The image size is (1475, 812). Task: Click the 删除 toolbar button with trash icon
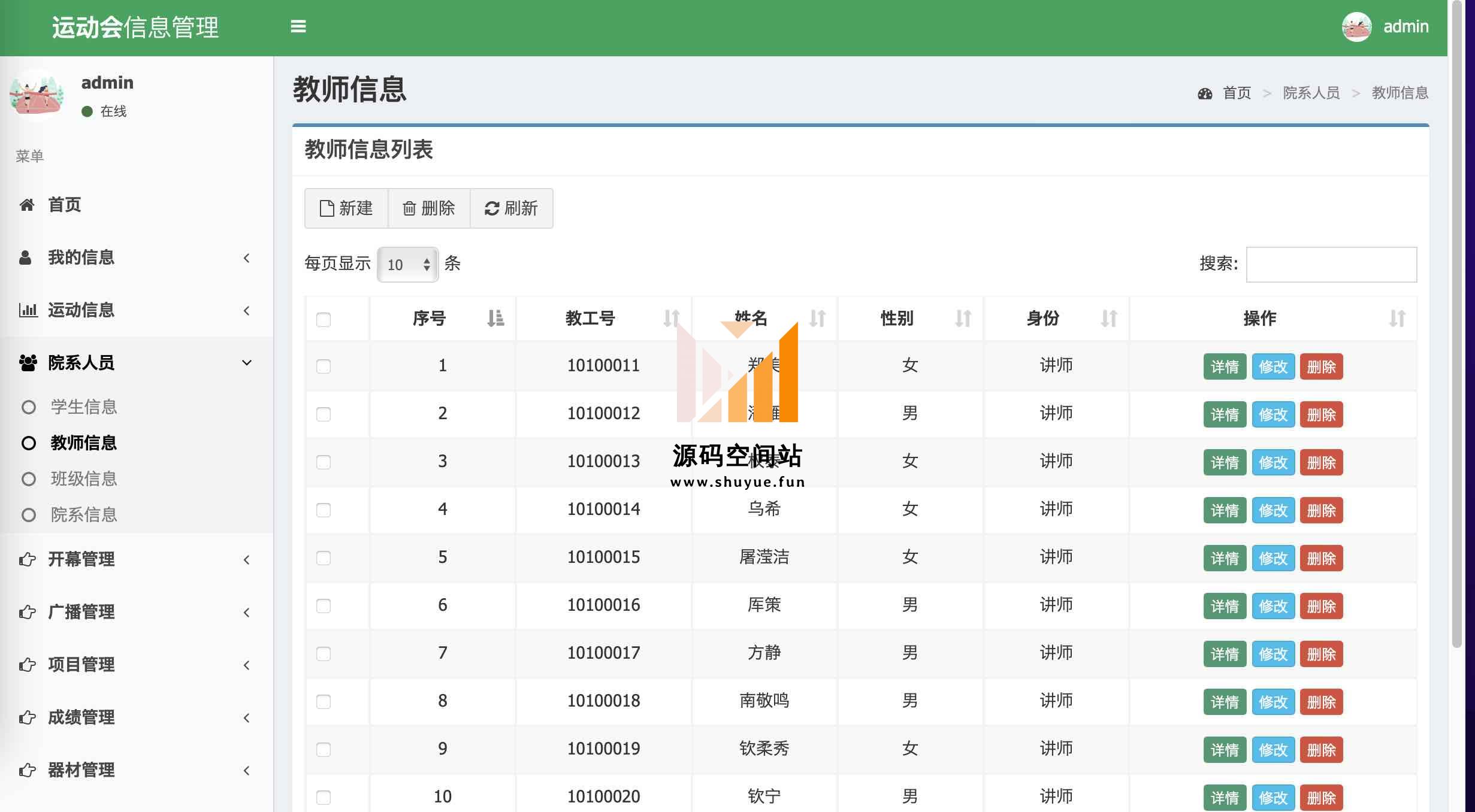[x=429, y=208]
